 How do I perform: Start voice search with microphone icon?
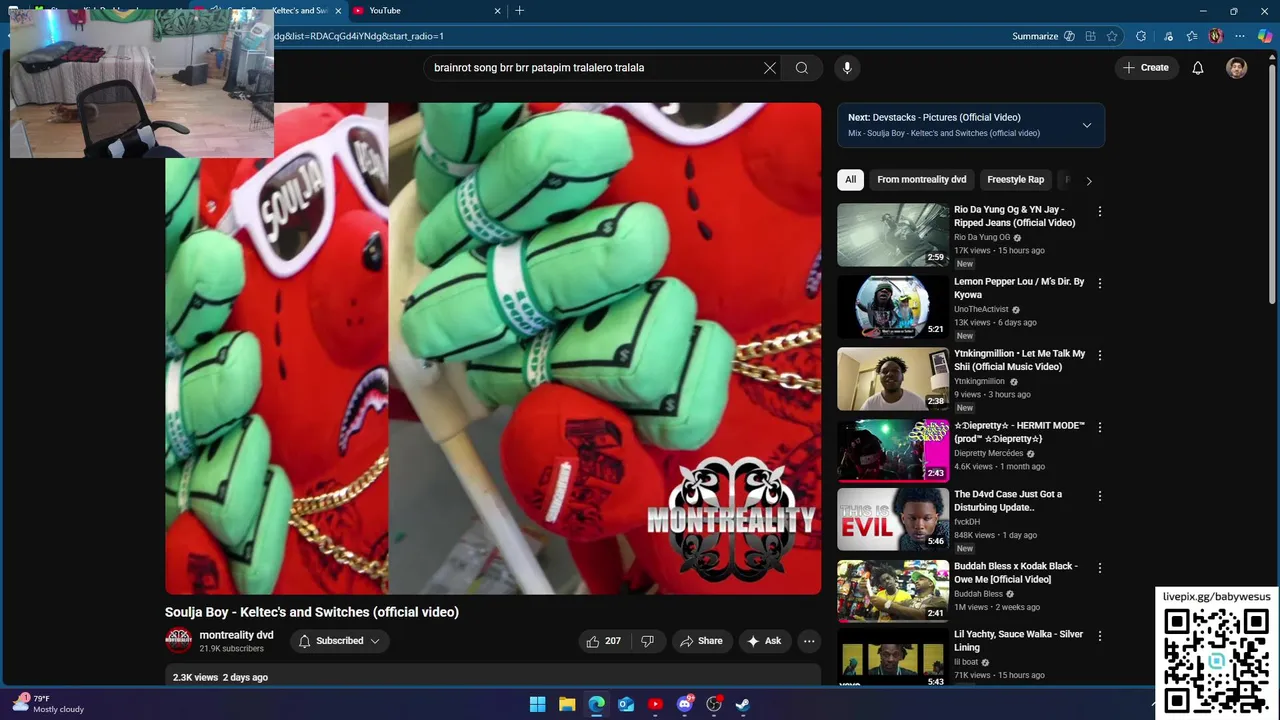coord(847,68)
